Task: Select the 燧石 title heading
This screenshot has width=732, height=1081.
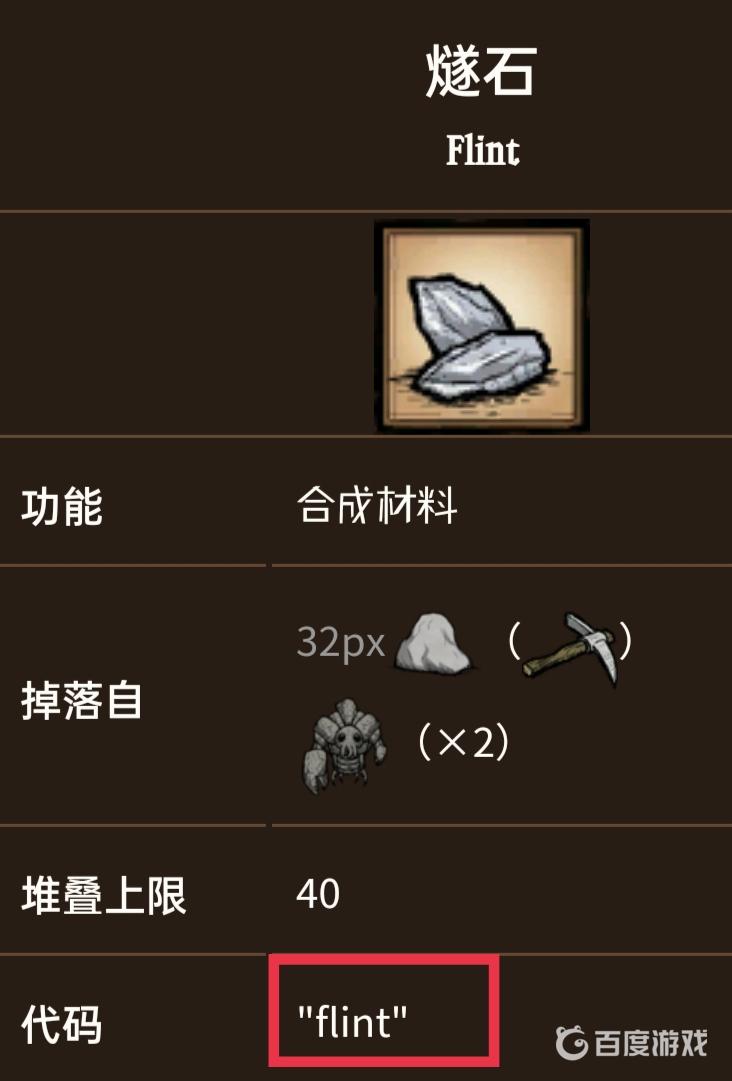Action: (481, 72)
